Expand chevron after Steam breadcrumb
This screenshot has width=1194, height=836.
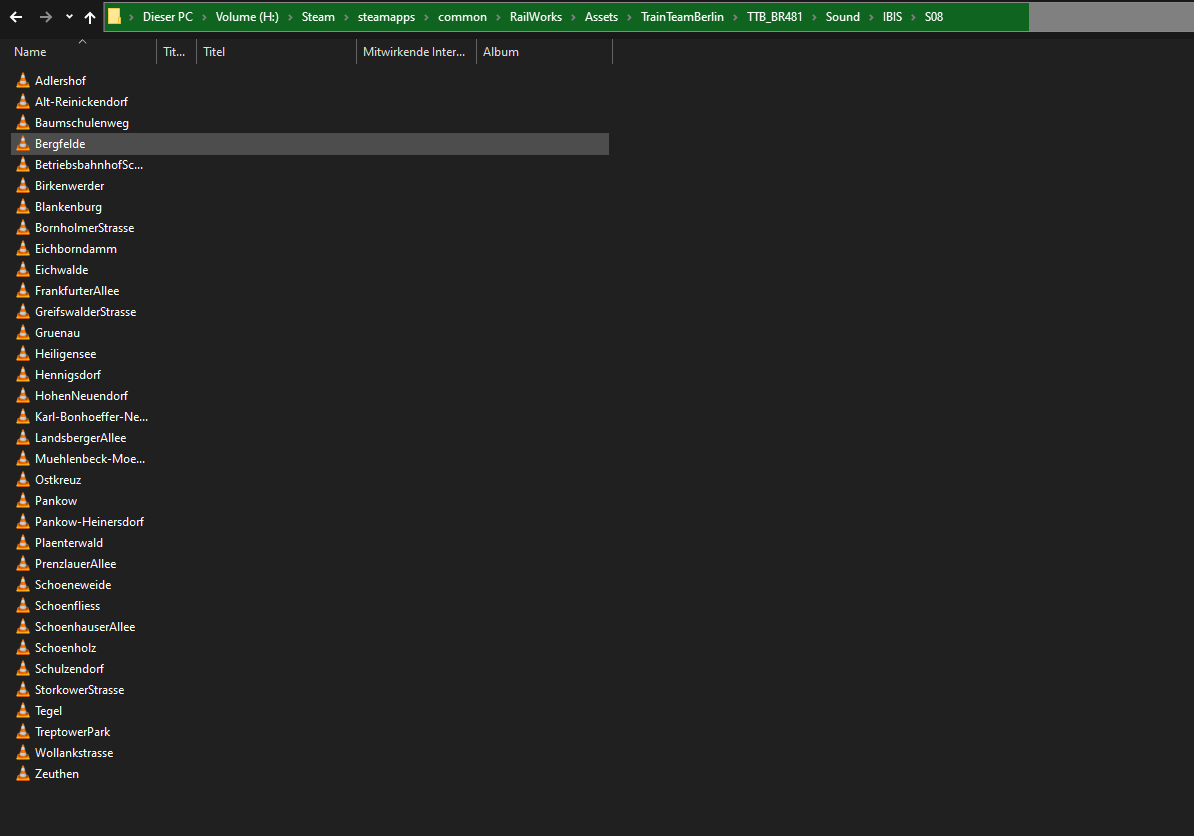[346, 17]
